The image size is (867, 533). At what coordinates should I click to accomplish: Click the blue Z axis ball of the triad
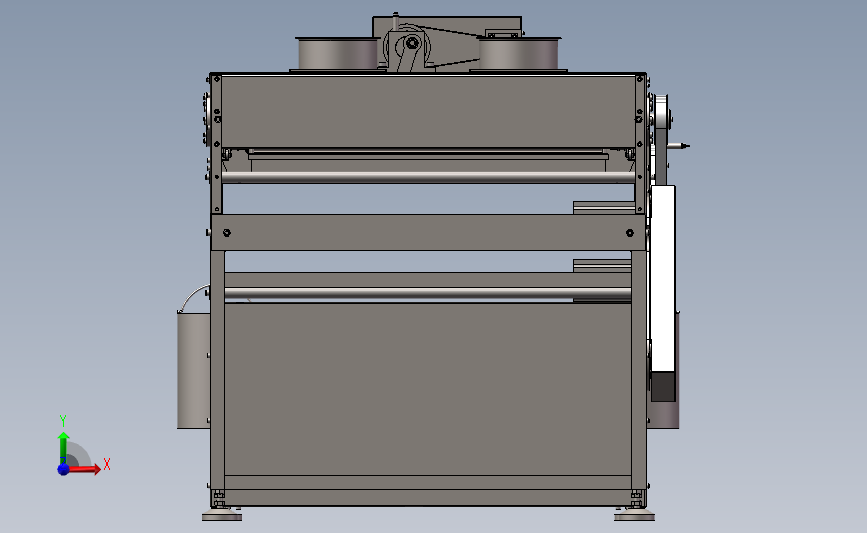point(63,469)
